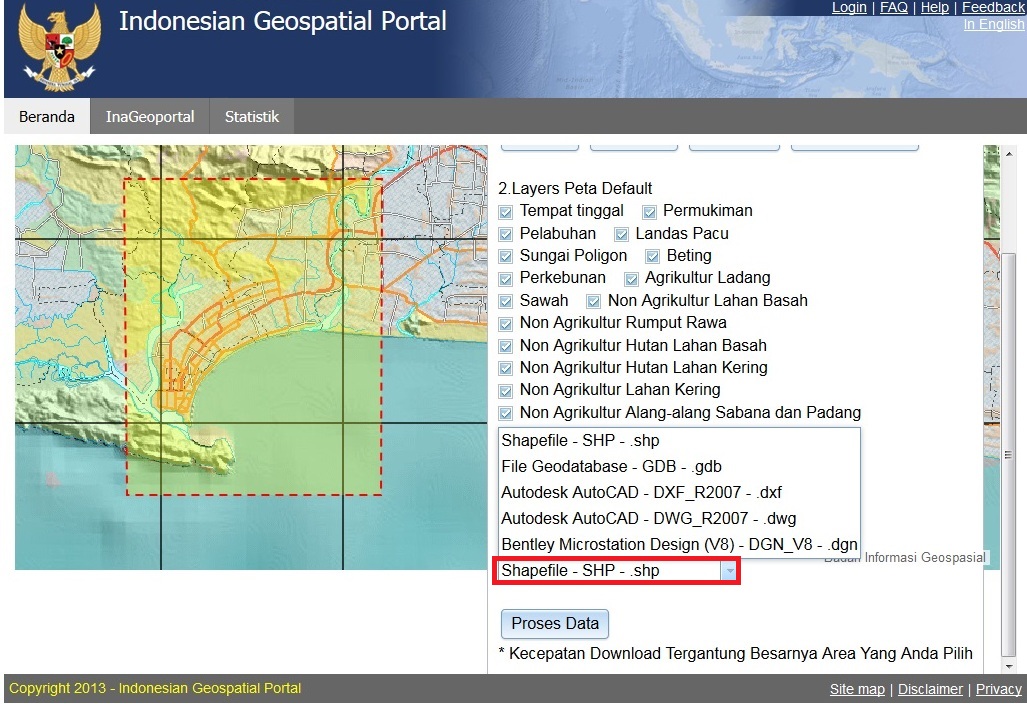Toggle the Sungai Poligon checkbox
The image size is (1027, 704).
point(506,256)
